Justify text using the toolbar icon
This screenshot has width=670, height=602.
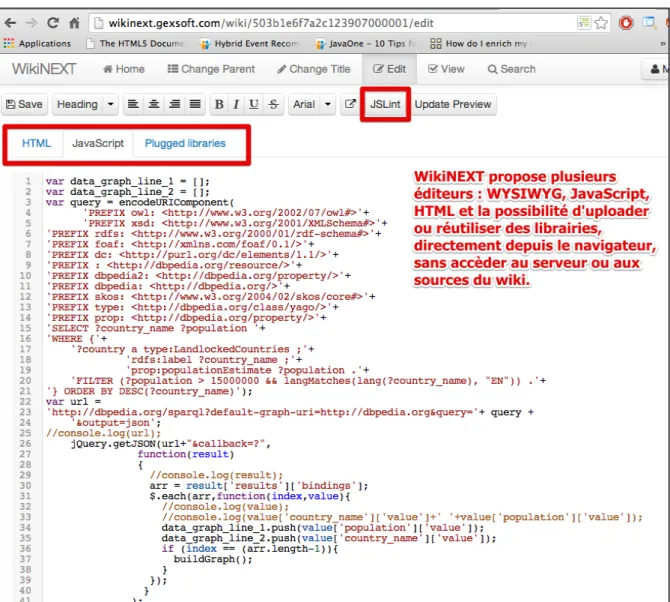click(195, 104)
